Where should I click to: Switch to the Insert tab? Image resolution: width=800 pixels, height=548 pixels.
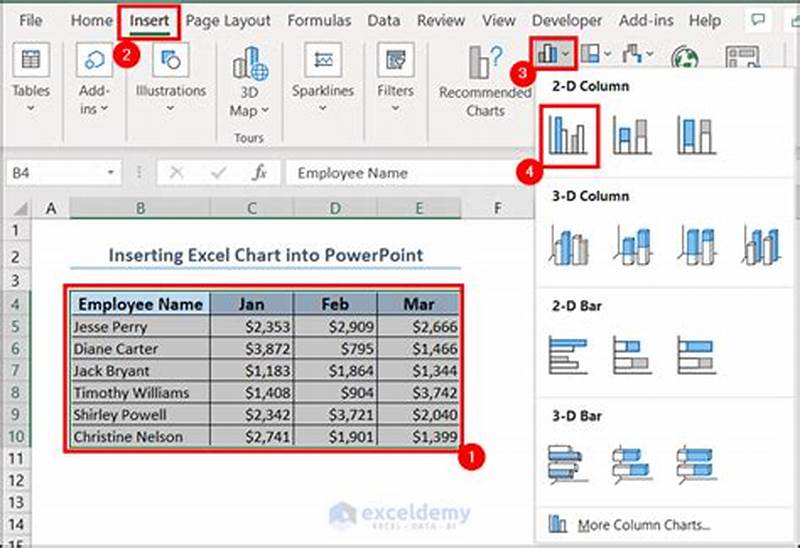click(x=149, y=20)
